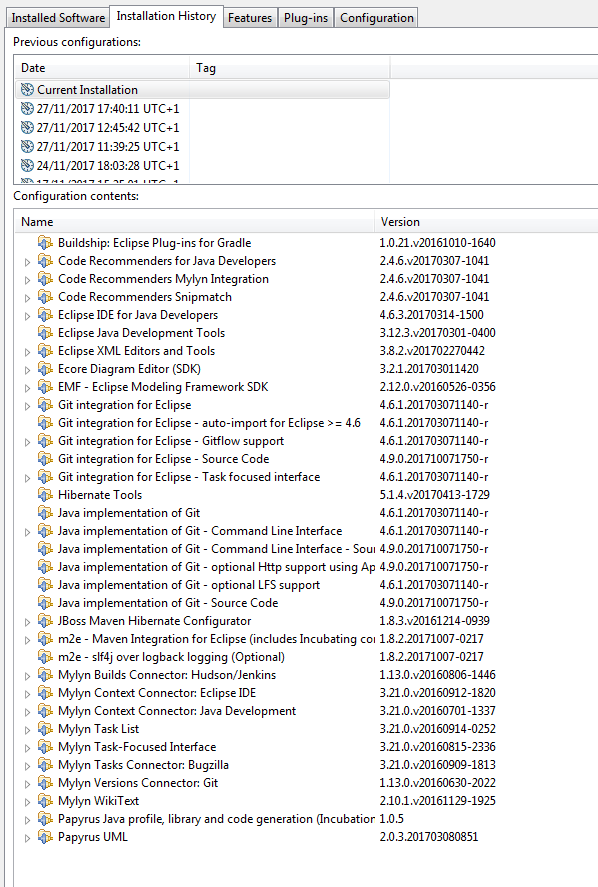The height and width of the screenshot is (887, 598).
Task: Click the Buildship Gradle feature icon
Action: pyautogui.click(x=45, y=243)
